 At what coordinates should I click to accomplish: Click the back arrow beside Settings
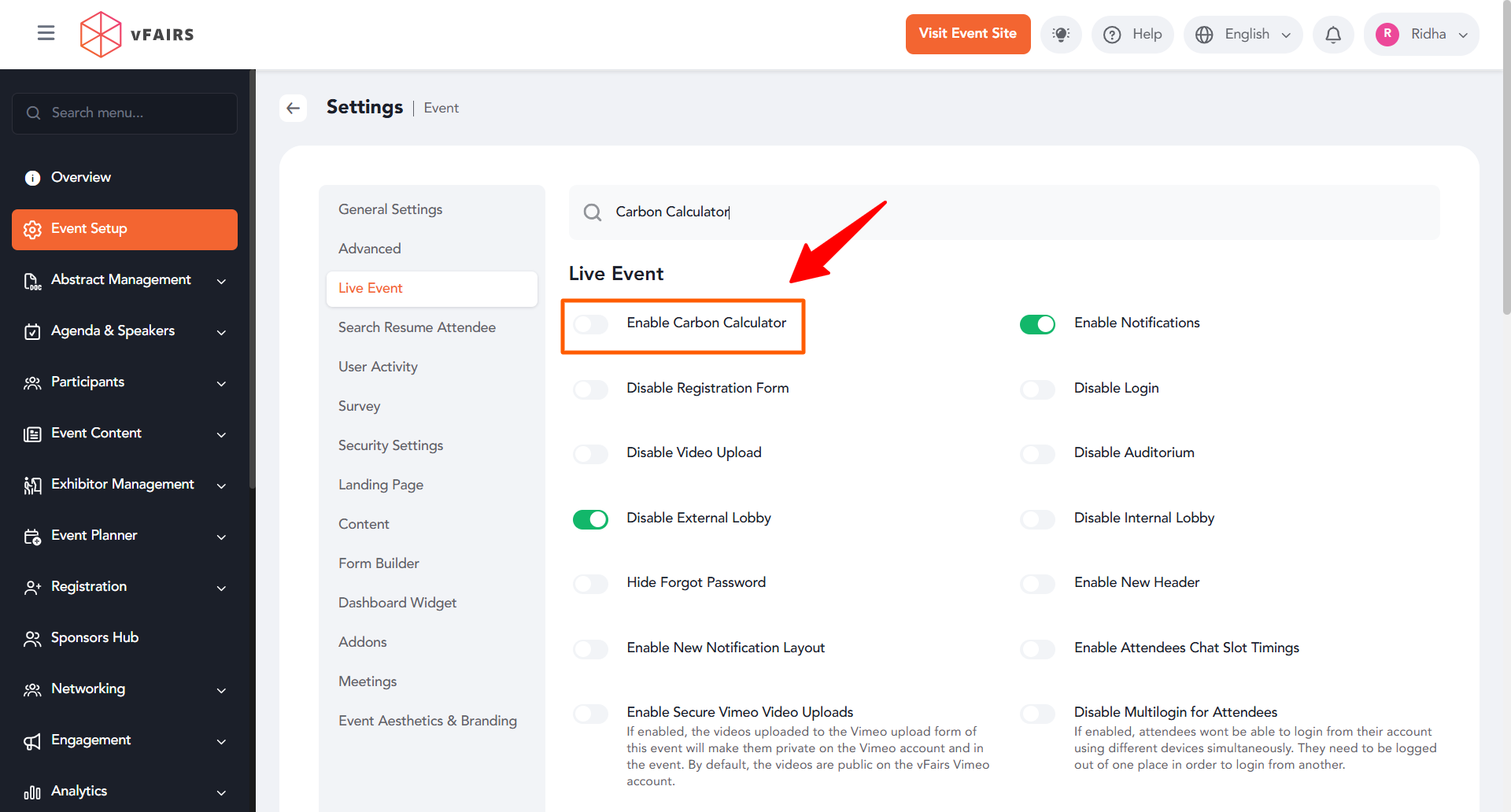pyautogui.click(x=294, y=108)
